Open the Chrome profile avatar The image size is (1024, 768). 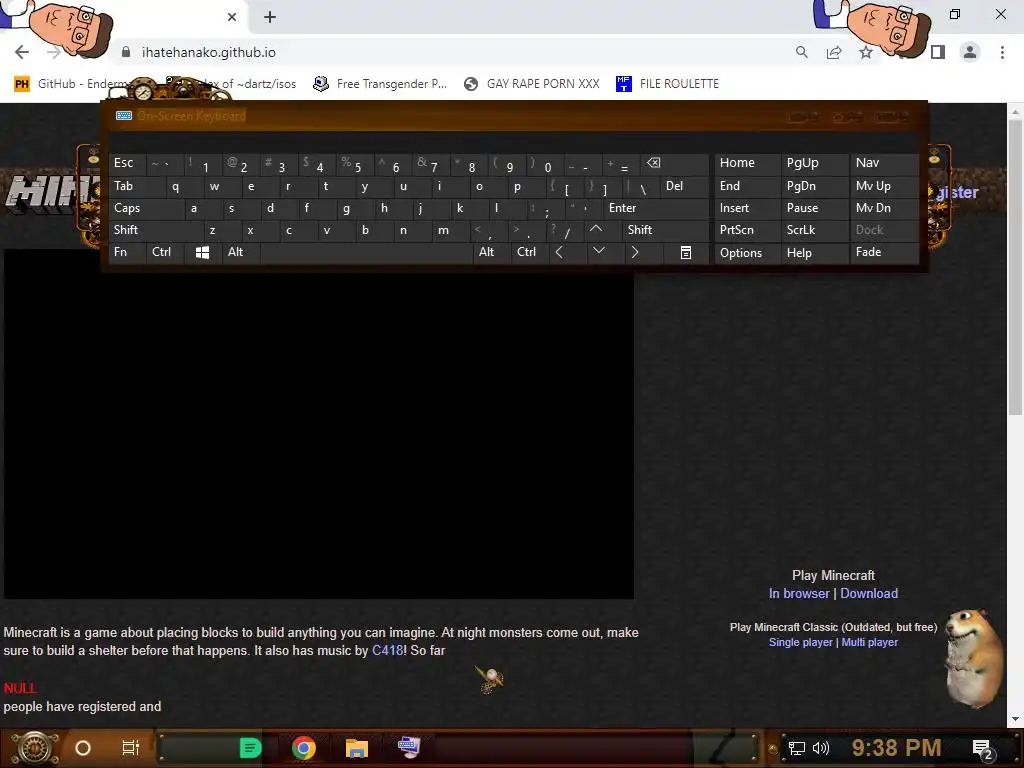[x=970, y=52]
